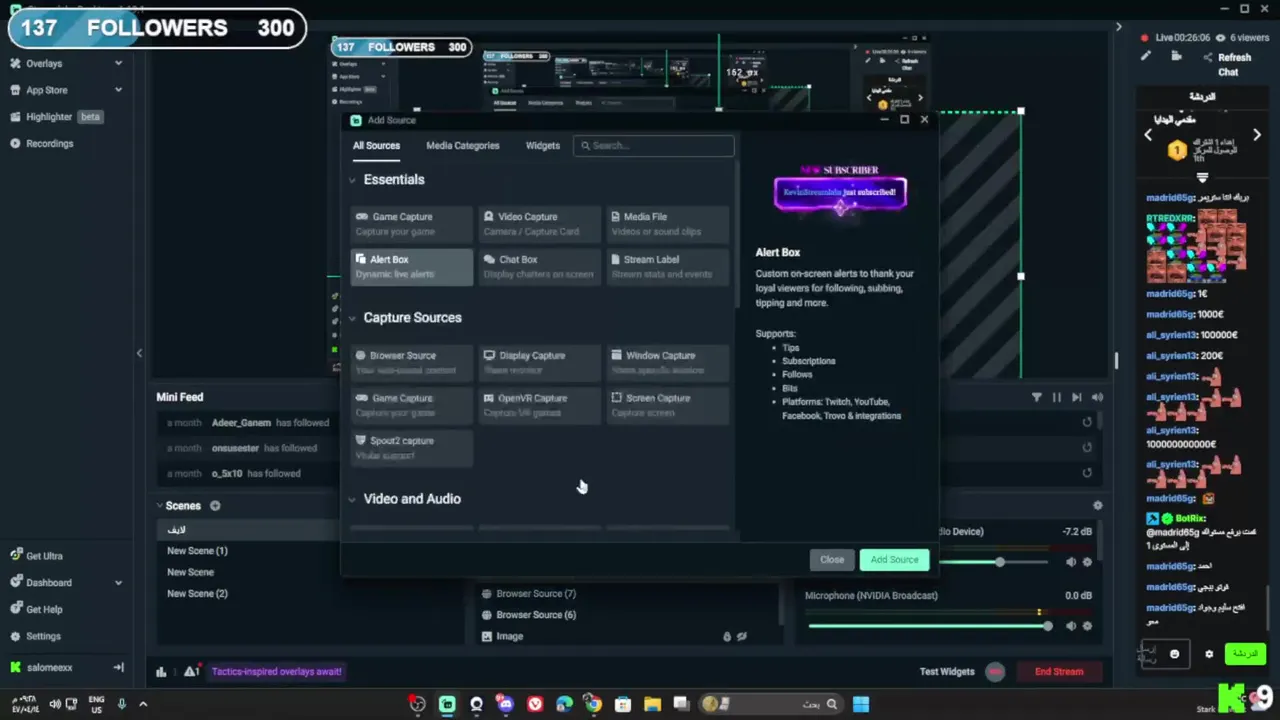Switch to the Media Categories tab

[x=462, y=146]
